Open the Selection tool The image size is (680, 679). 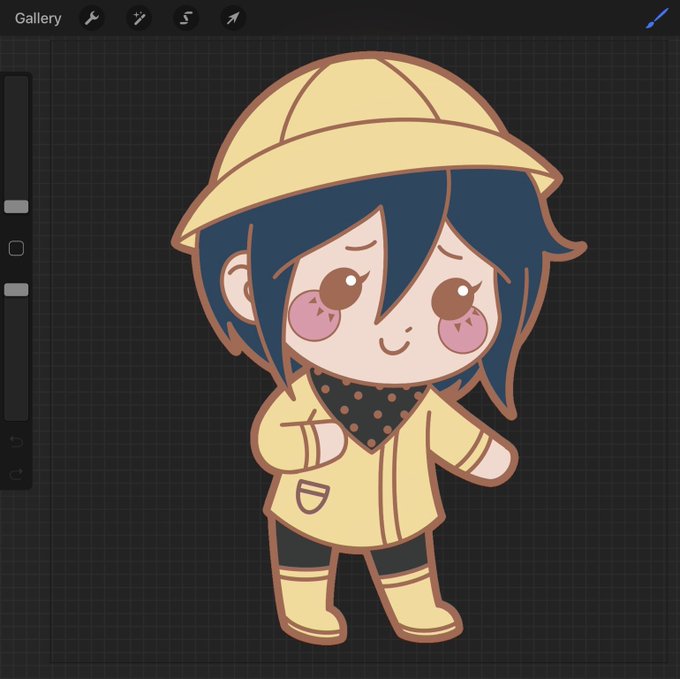[x=186, y=19]
